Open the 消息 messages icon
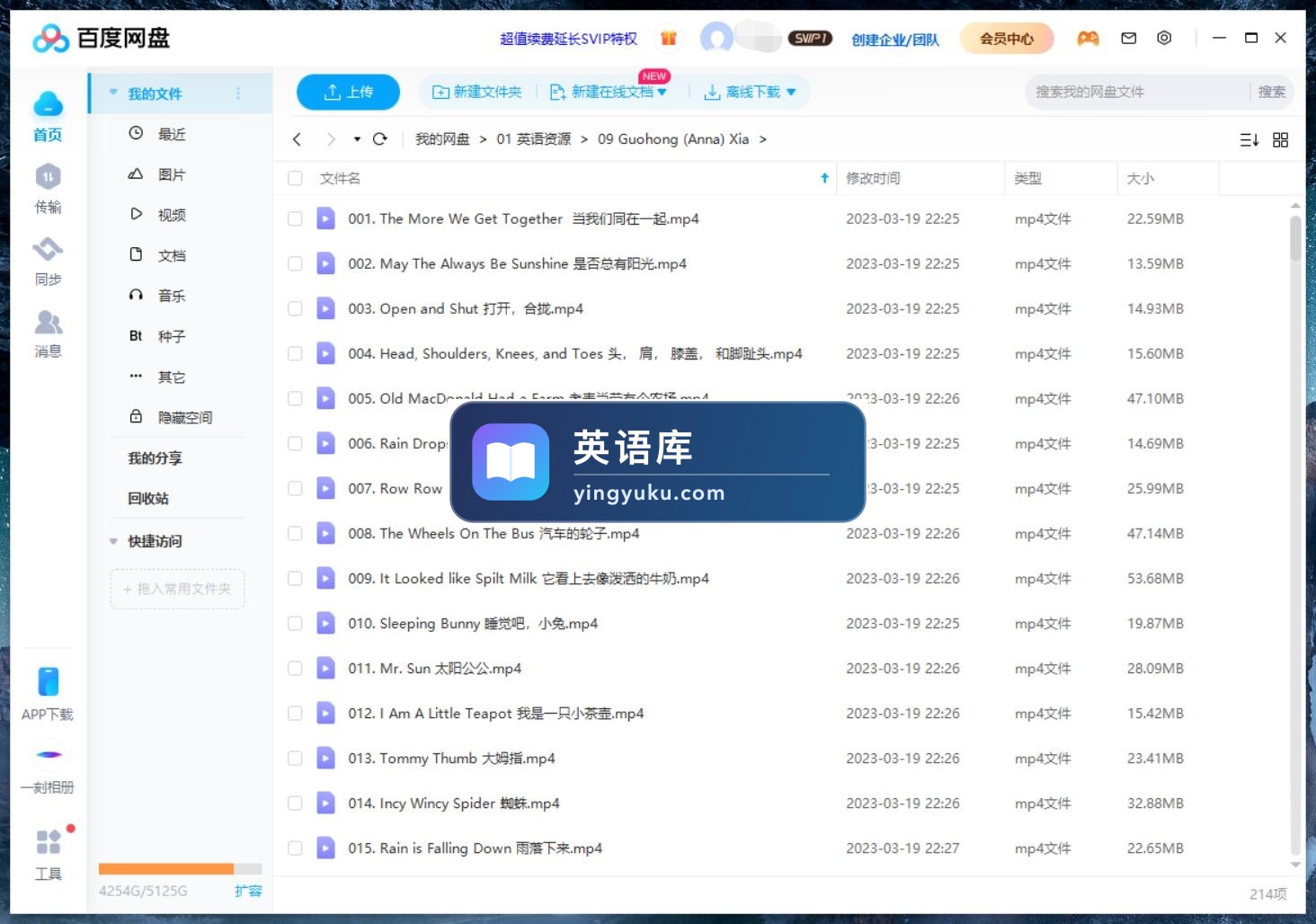1316x924 pixels. pyautogui.click(x=48, y=322)
